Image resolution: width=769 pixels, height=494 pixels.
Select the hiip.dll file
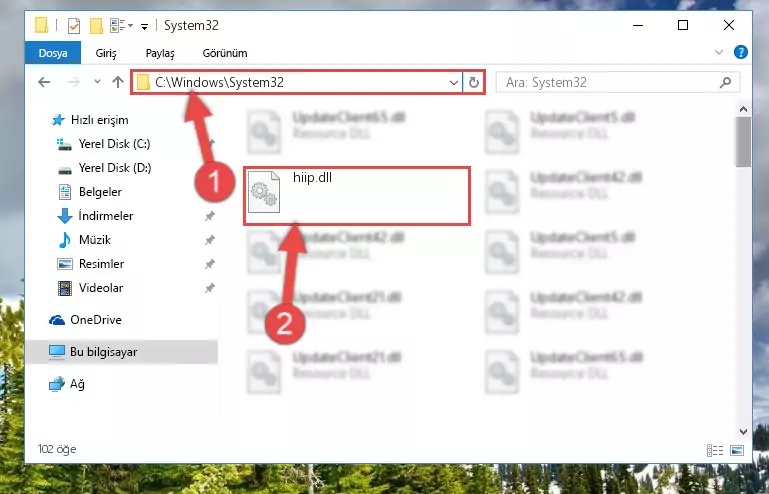[357, 196]
